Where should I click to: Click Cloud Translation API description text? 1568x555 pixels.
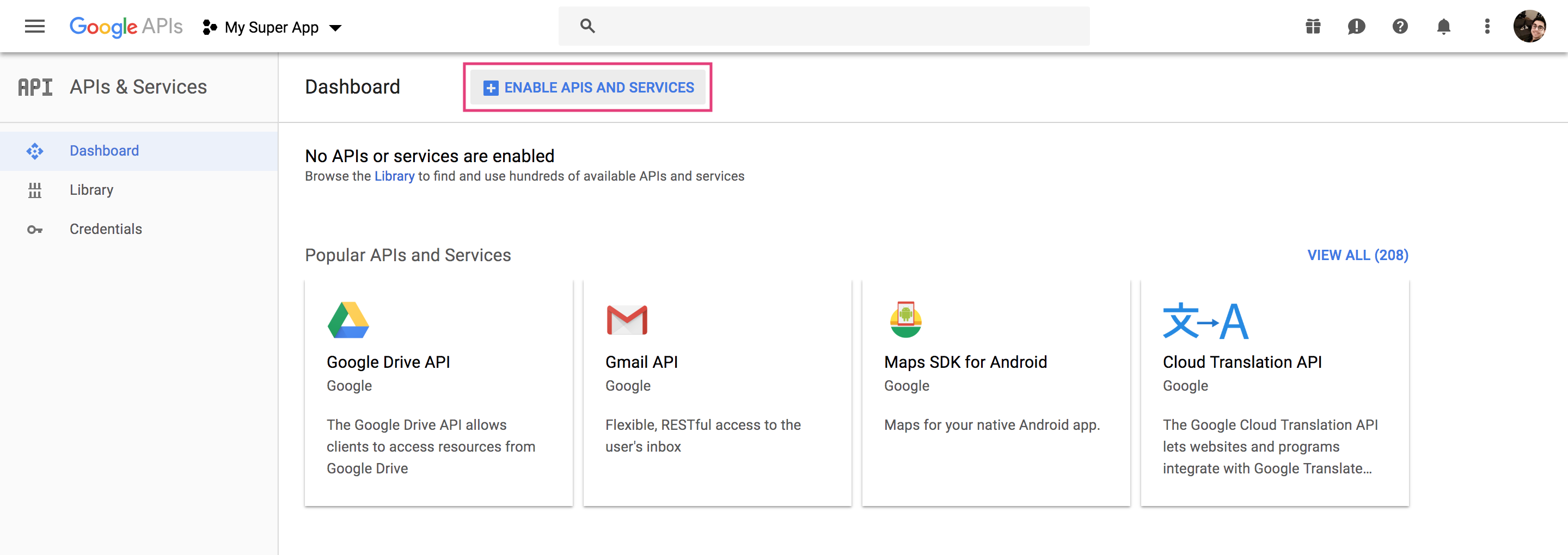point(1270,447)
